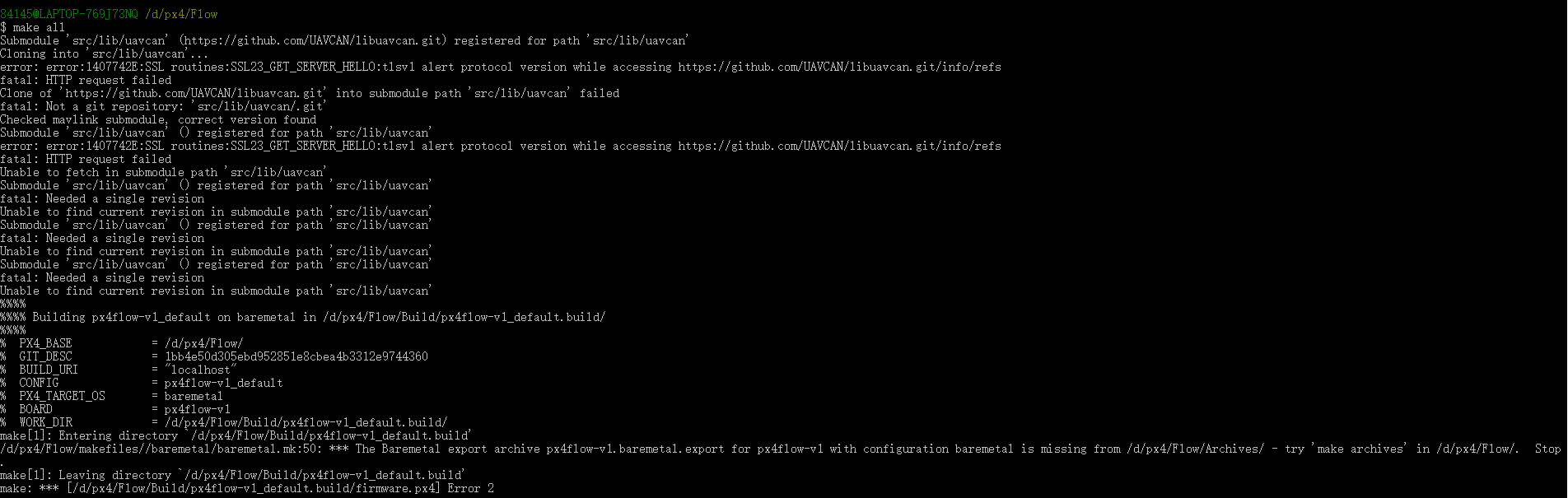The image size is (1568, 498).
Task: Click the 'Cloning into' line
Action: 105,54
